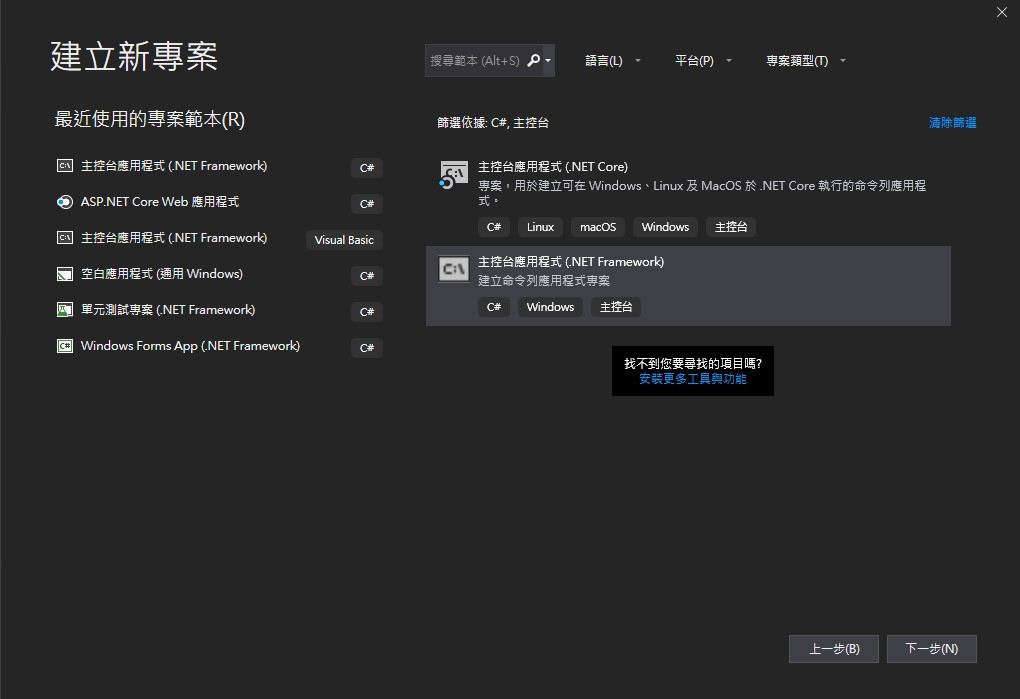Click the macOS tag of the .NET Core template
The width and height of the screenshot is (1020, 699).
point(598,227)
